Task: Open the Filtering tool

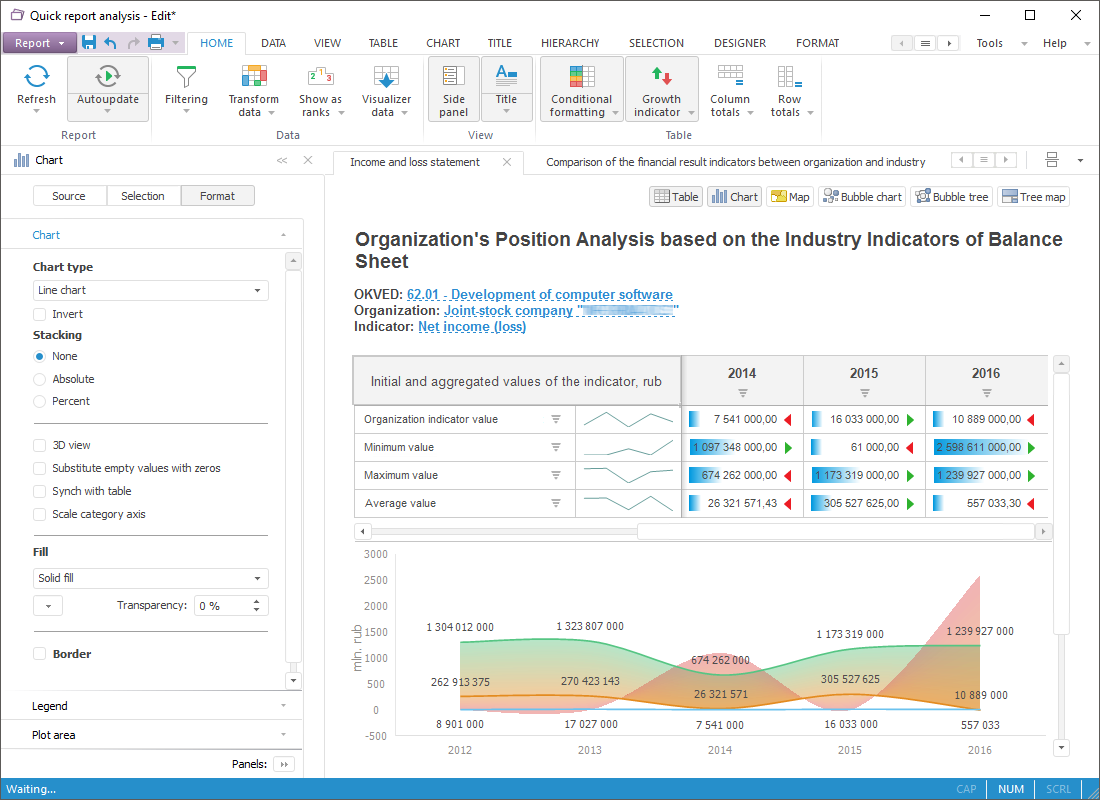Action: [x=186, y=78]
